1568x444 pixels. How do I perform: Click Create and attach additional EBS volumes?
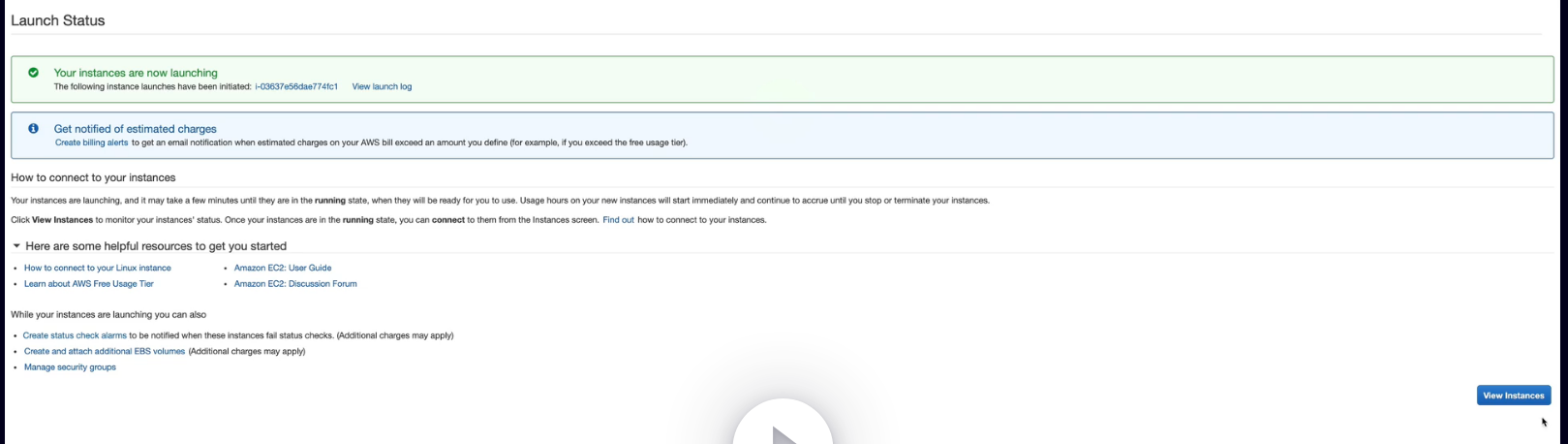pos(105,351)
